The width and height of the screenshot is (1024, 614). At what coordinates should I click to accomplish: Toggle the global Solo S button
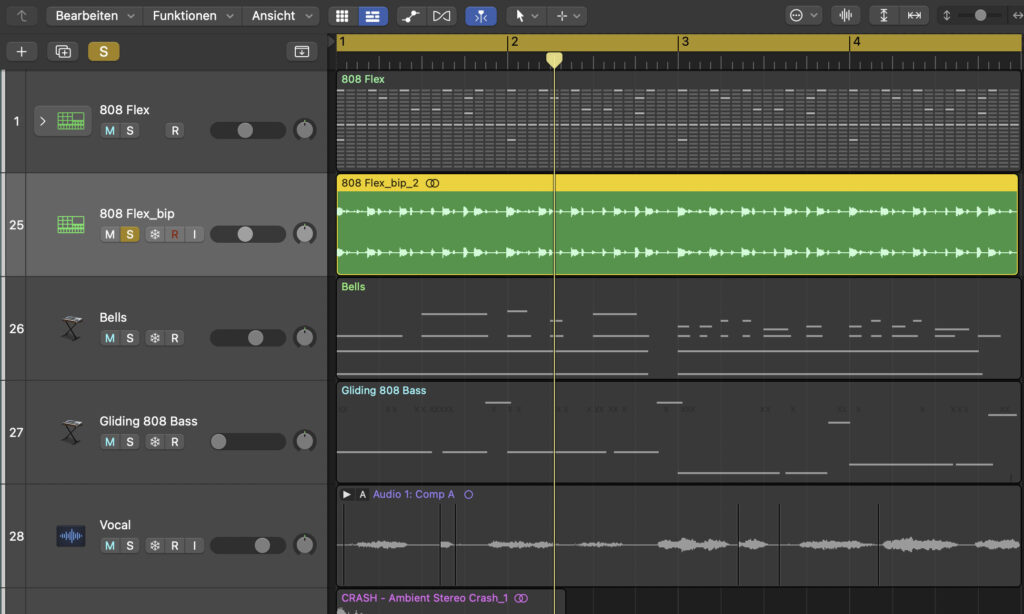(103, 51)
